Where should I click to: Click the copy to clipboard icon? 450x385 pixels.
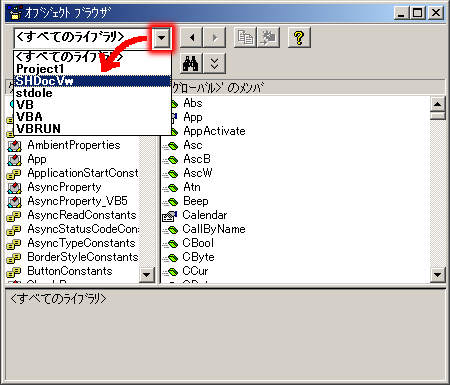tap(245, 37)
